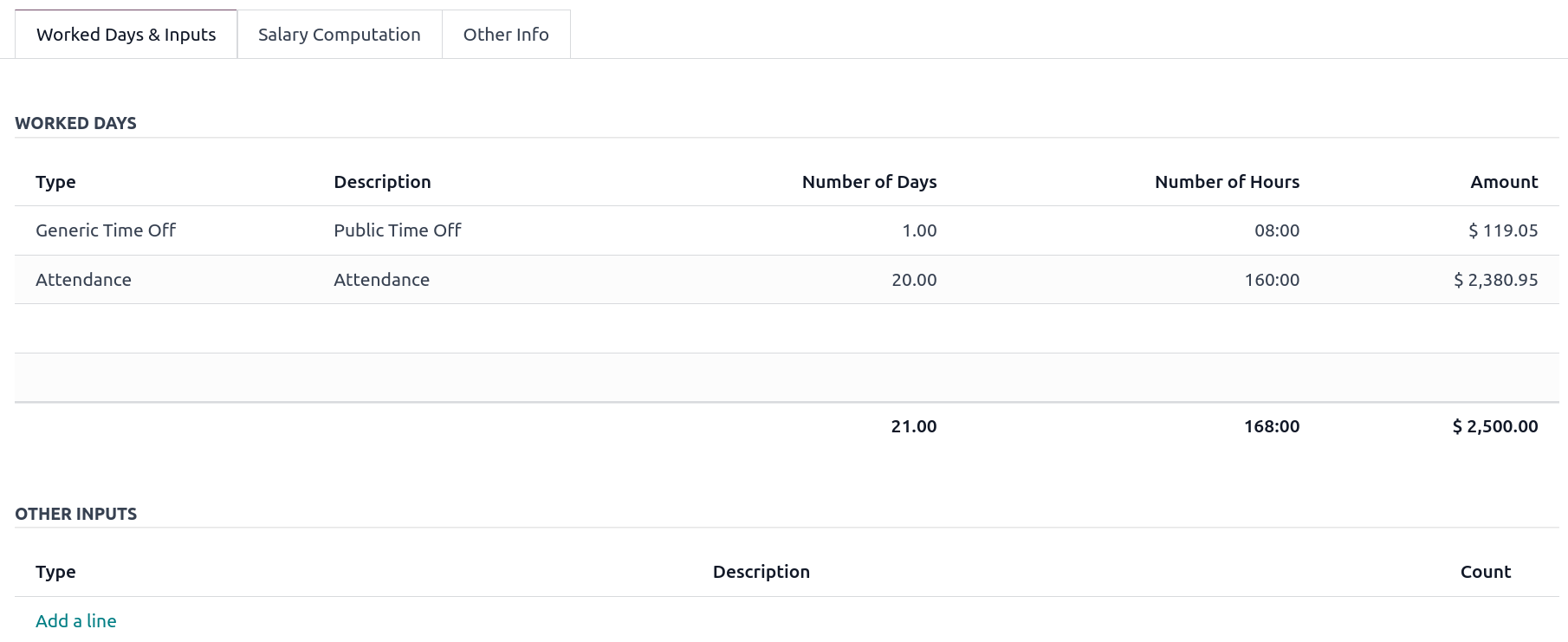The image size is (1568, 642).
Task: Click the Amount column header
Action: coord(1504,182)
